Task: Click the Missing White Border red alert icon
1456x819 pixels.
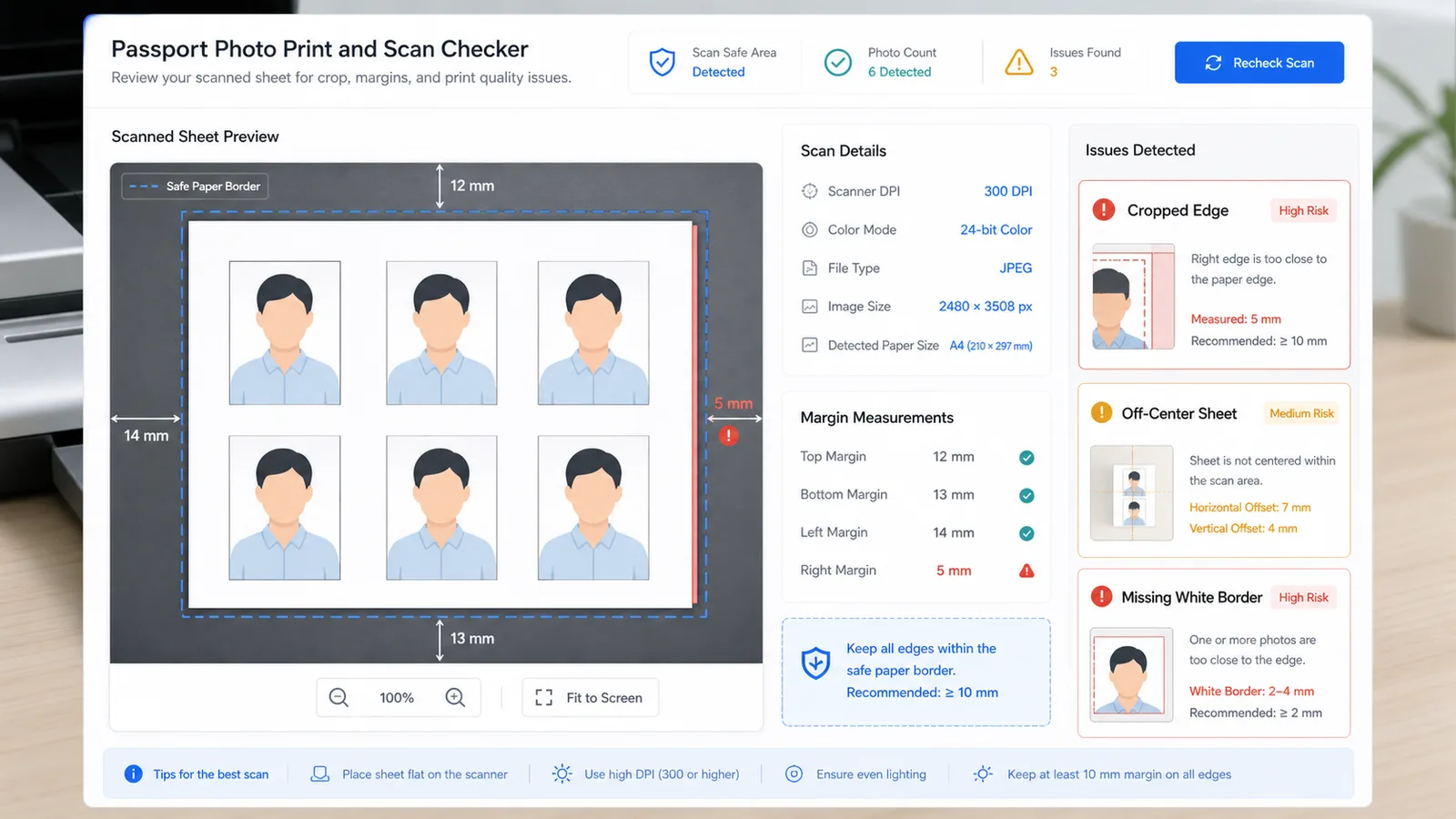Action: coord(1101,597)
